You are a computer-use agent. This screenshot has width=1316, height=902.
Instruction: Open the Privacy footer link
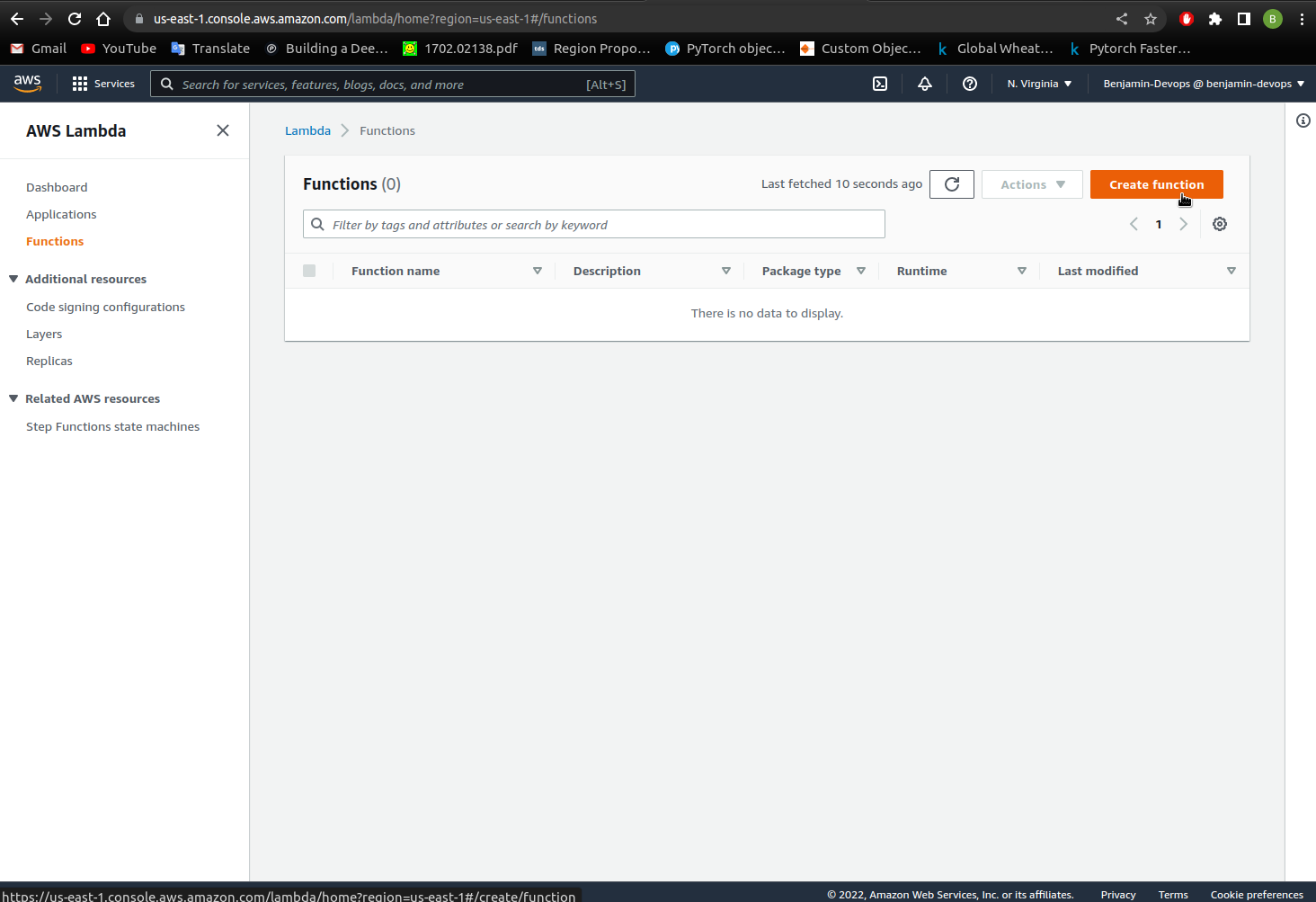coord(1118,895)
